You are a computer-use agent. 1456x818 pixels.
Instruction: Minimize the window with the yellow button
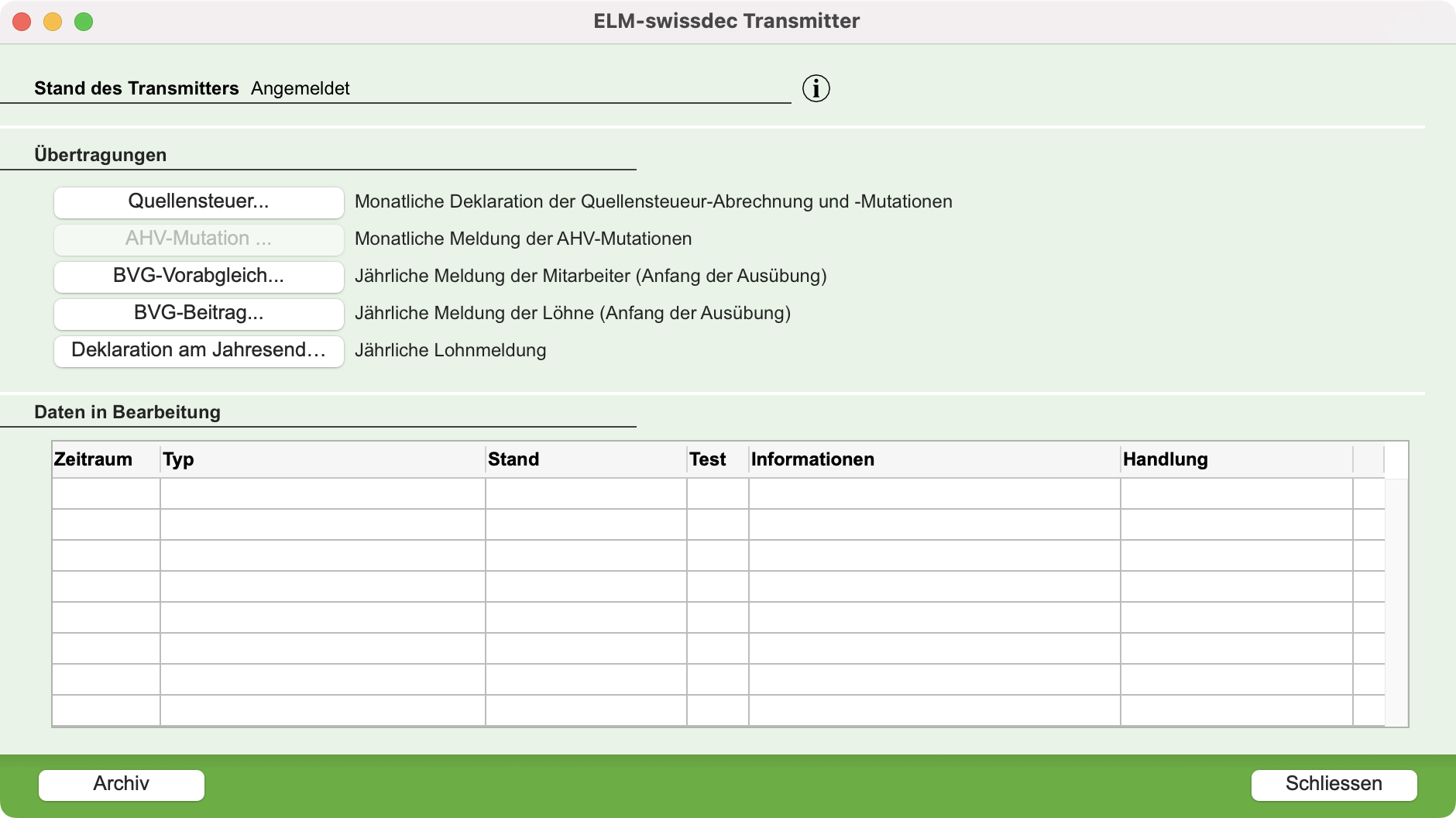pyautogui.click(x=53, y=22)
